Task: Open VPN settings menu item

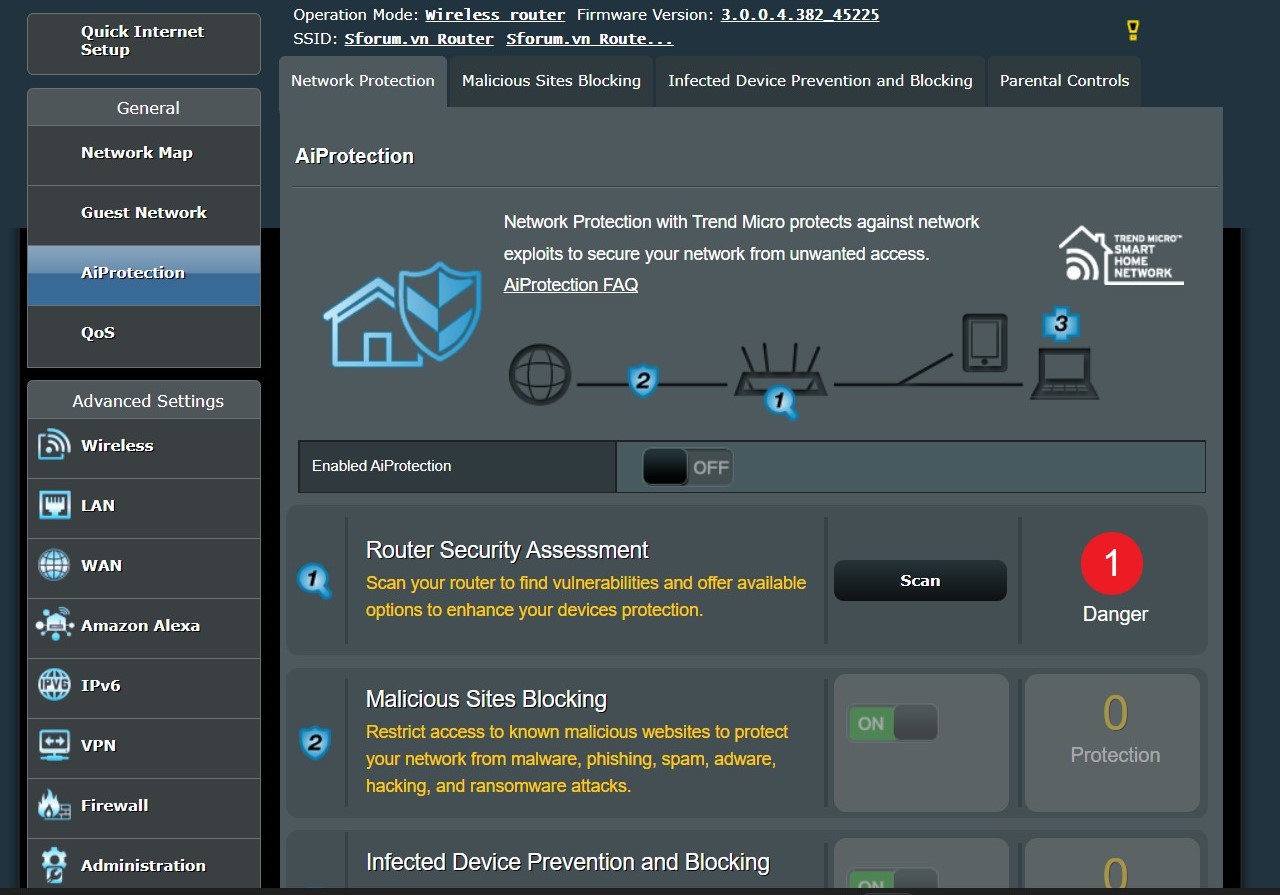Action: [144, 748]
